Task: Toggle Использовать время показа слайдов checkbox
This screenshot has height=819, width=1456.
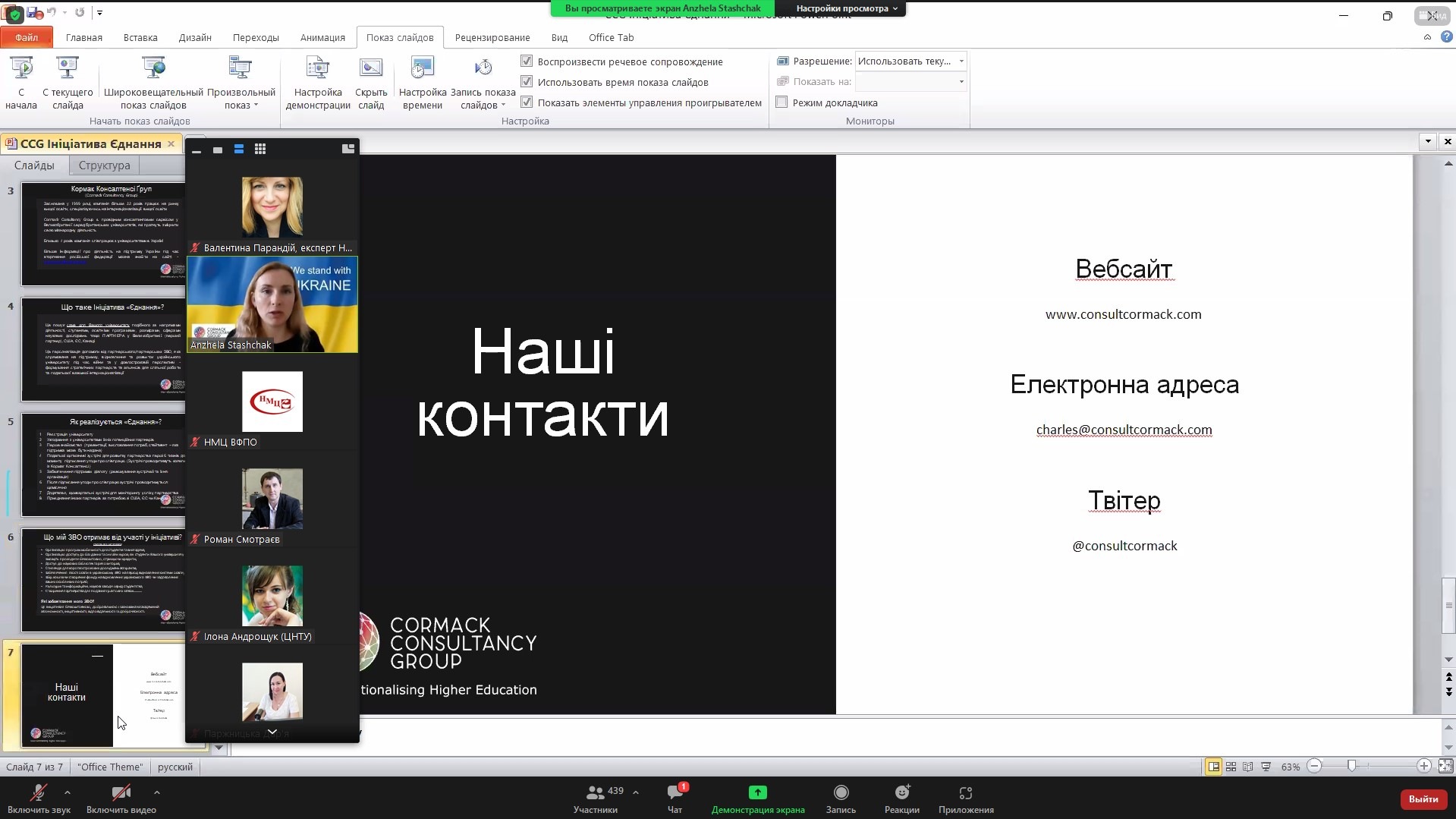Action: (527, 82)
